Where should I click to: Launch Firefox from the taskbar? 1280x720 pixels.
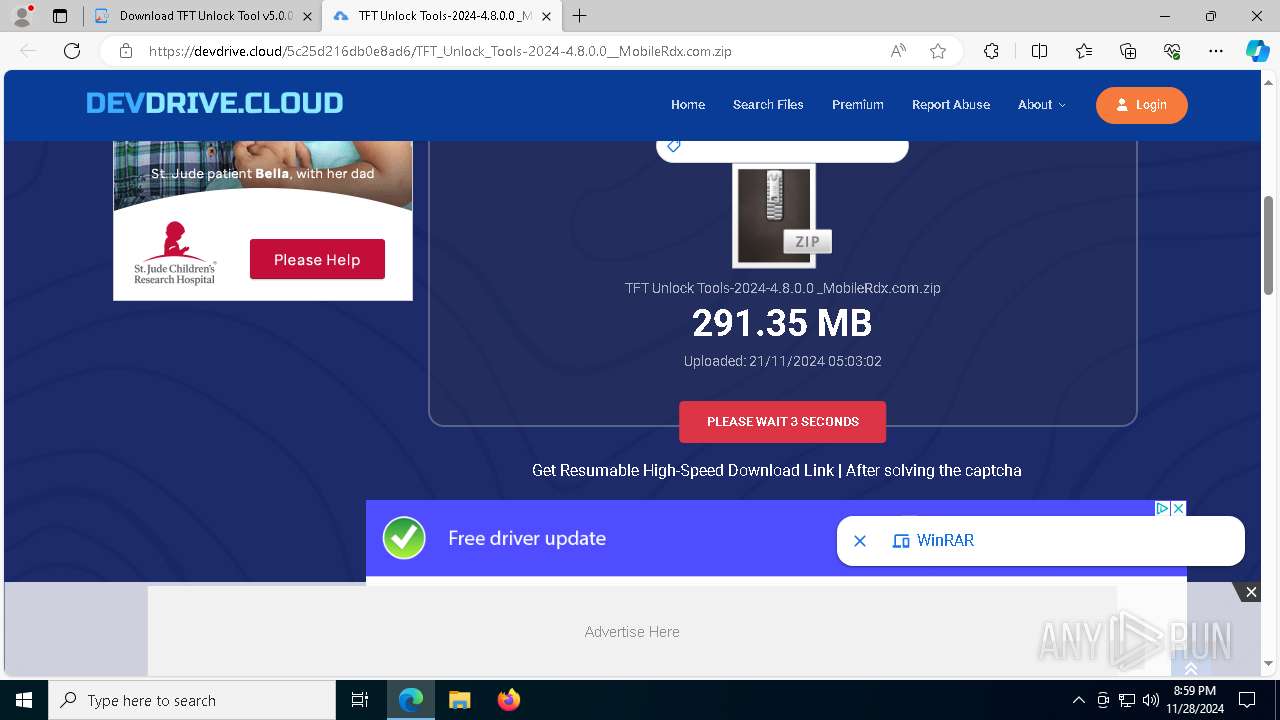pyautogui.click(x=508, y=700)
